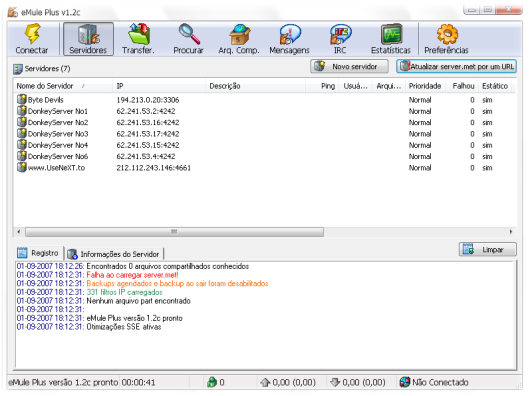Viewport: 530px width, 396px height.
Task: Select the DonkeyServer No3 server icon
Action: point(22,133)
